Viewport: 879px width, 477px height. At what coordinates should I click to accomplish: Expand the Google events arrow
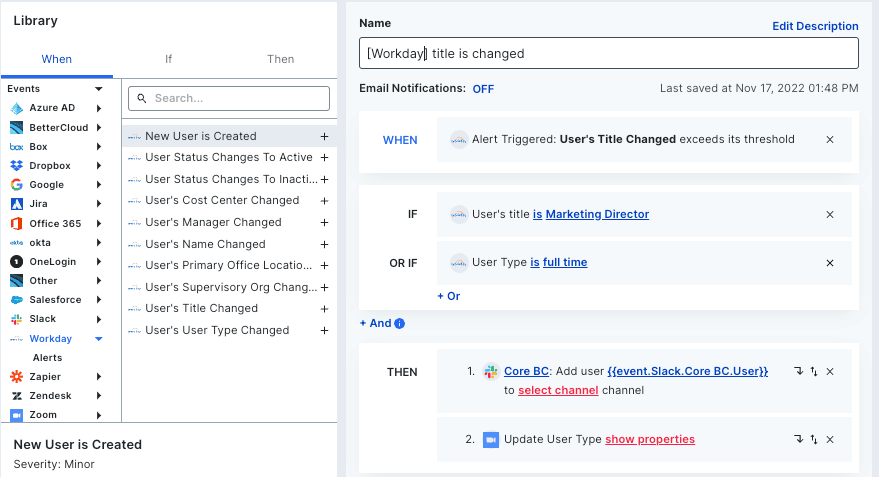pyautogui.click(x=99, y=184)
